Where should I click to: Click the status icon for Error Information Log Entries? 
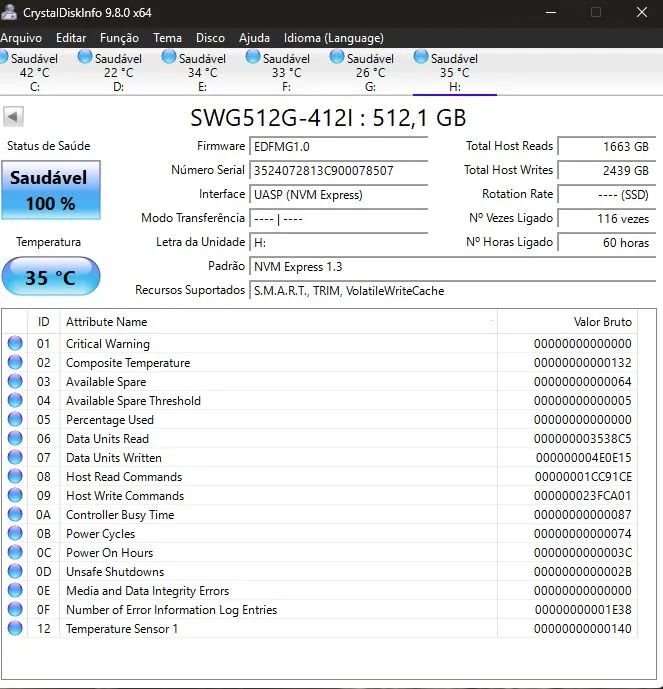point(15,609)
